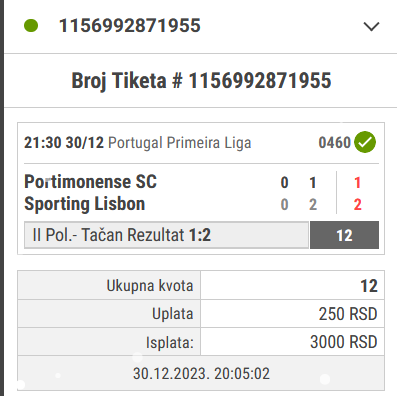
Task: Click the green checkmark next to 0460
Action: click(365, 142)
